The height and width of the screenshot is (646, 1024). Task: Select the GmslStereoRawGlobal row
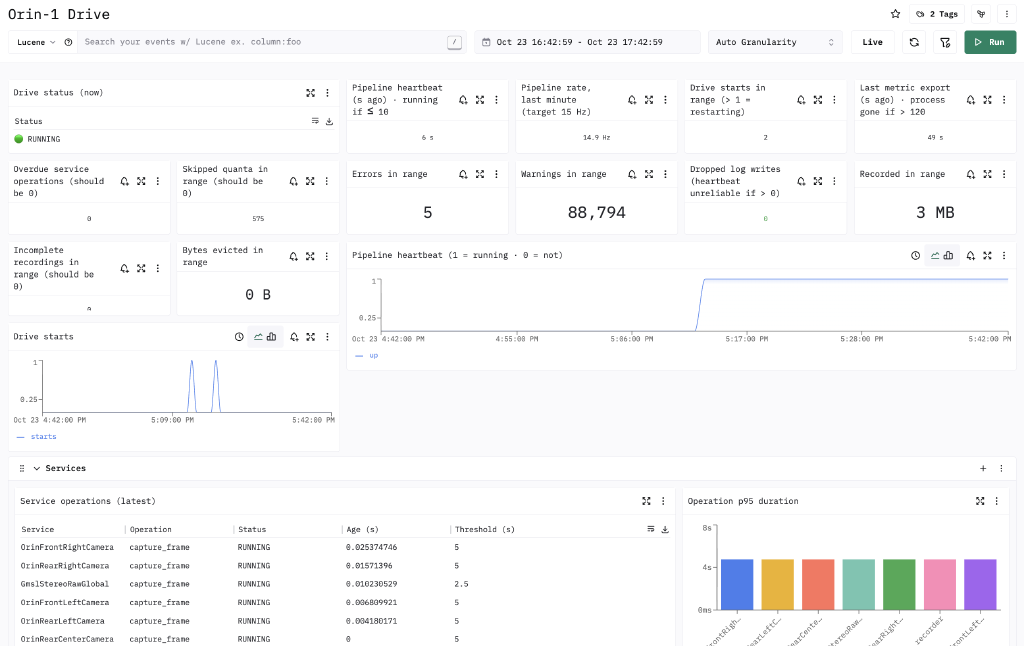pyautogui.click(x=345, y=584)
